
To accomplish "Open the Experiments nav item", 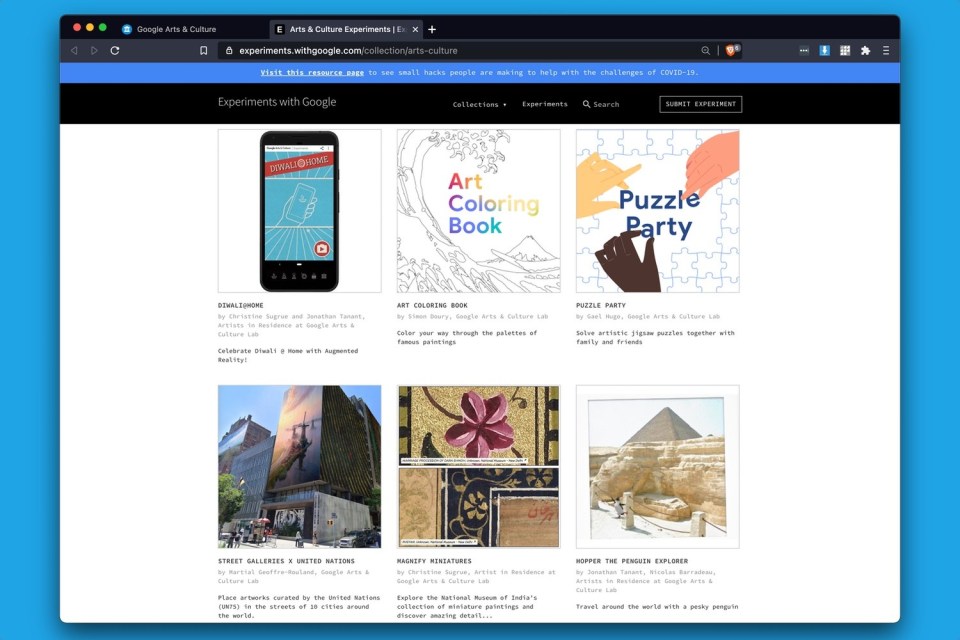I will [x=544, y=104].
